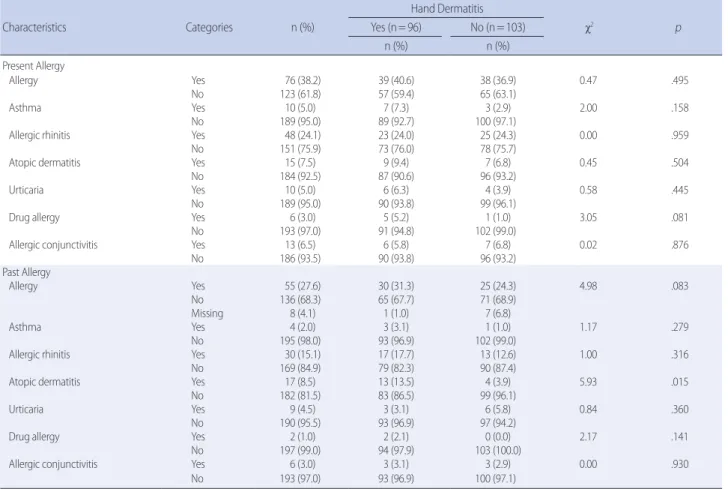This screenshot has height=489, width=728.
Task: Click the 76 (38.2) cell
Action: pyautogui.click(x=303, y=80)
